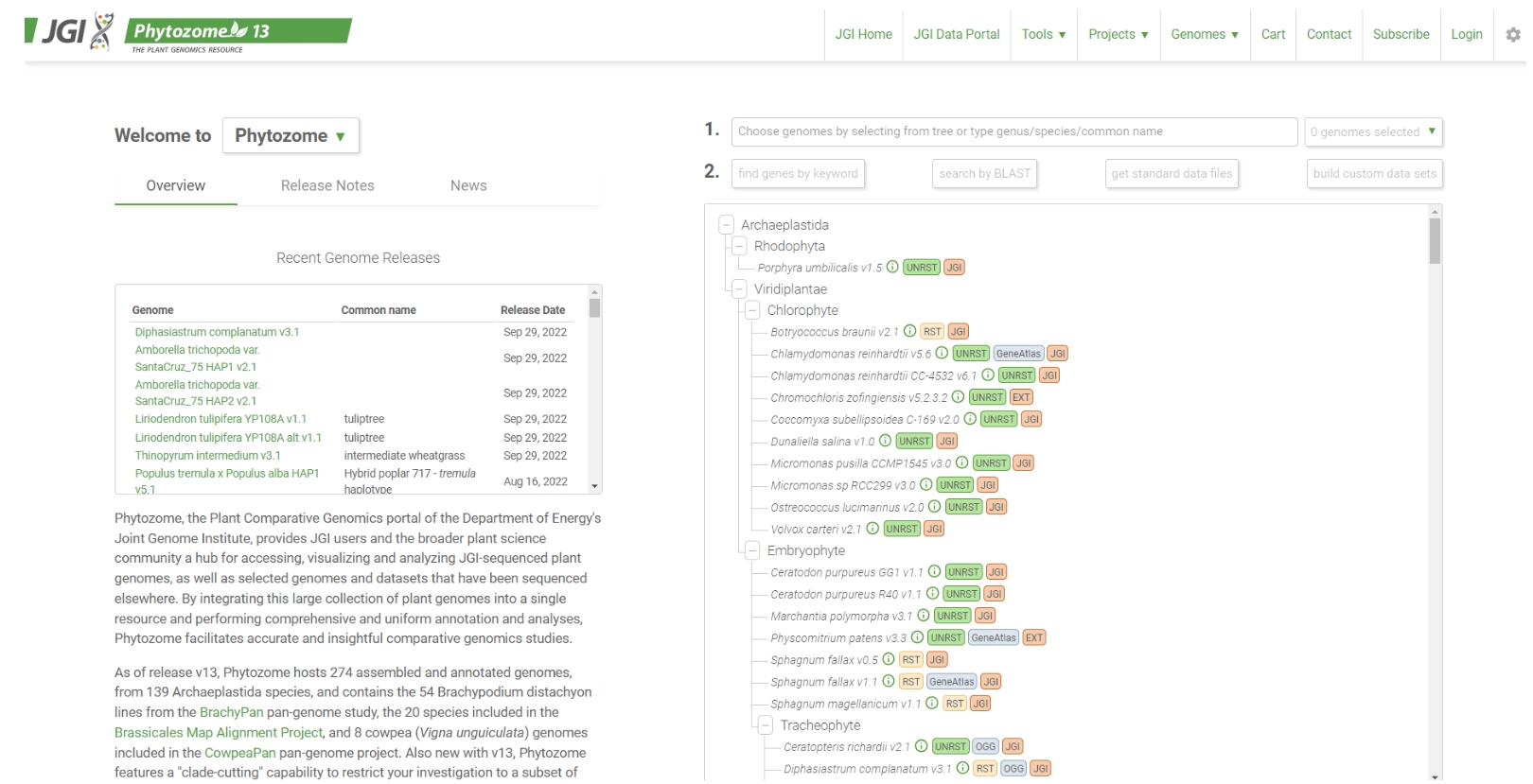Follow the BrachyPan link

coord(231,712)
